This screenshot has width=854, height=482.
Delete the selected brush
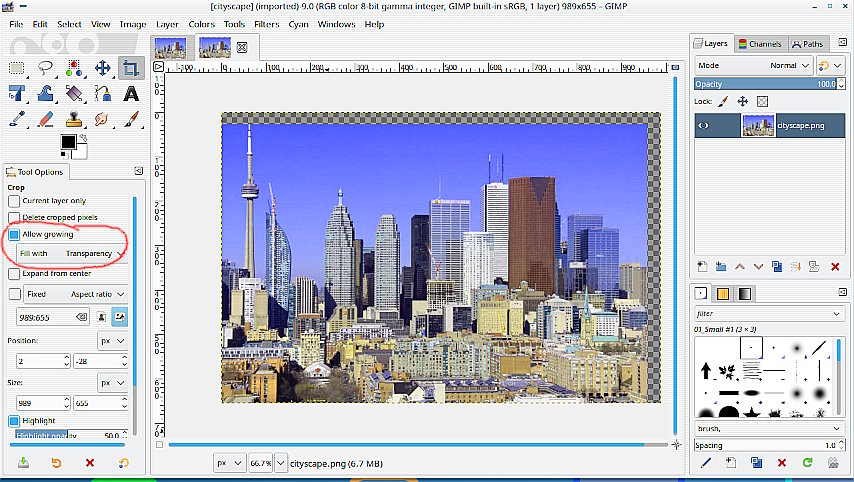(782, 463)
